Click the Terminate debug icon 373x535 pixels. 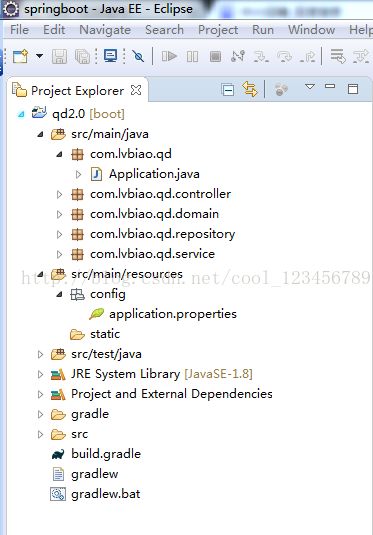[215, 56]
